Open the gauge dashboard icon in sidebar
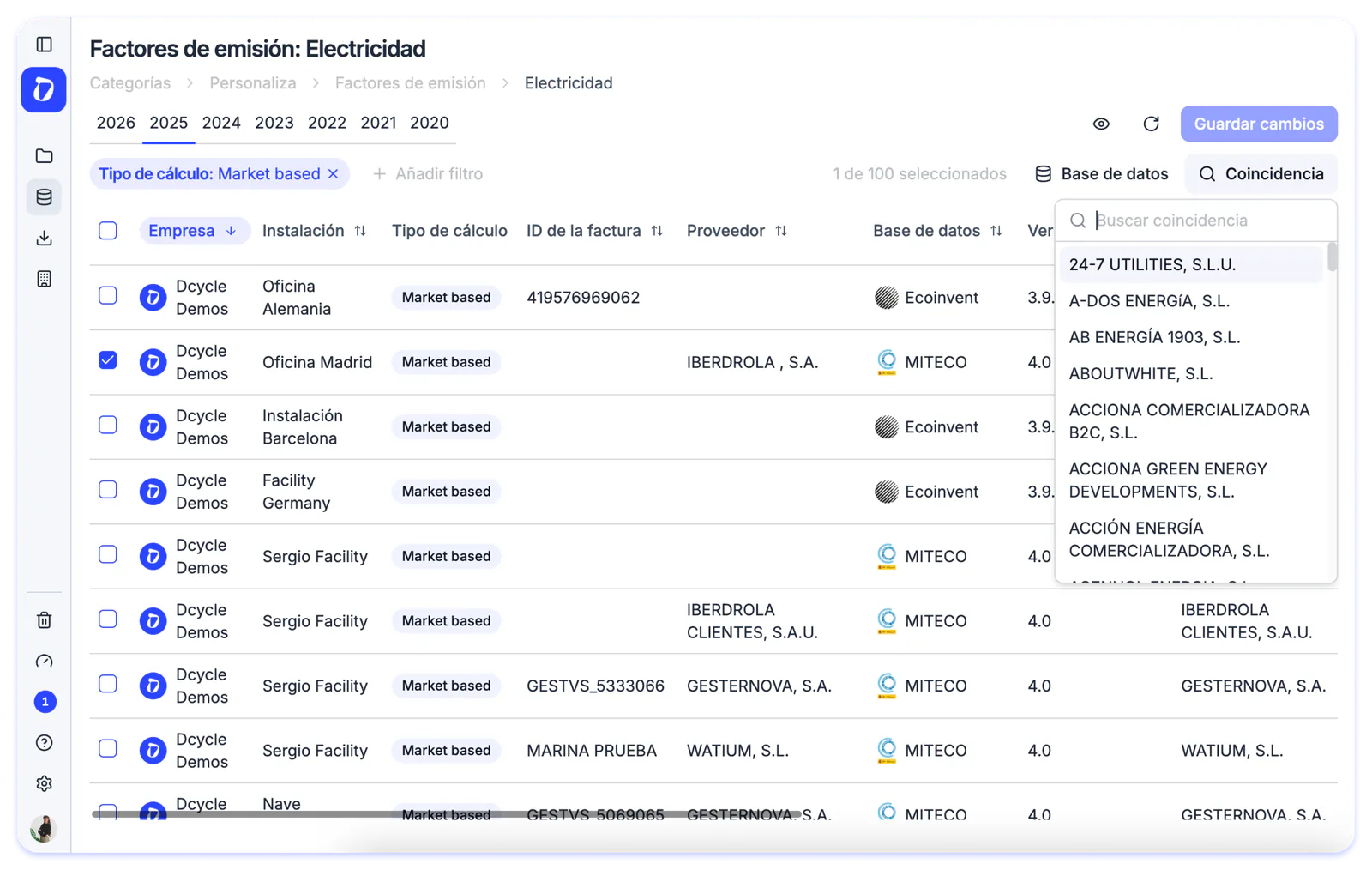The width and height of the screenshot is (1372, 870). pos(45,661)
